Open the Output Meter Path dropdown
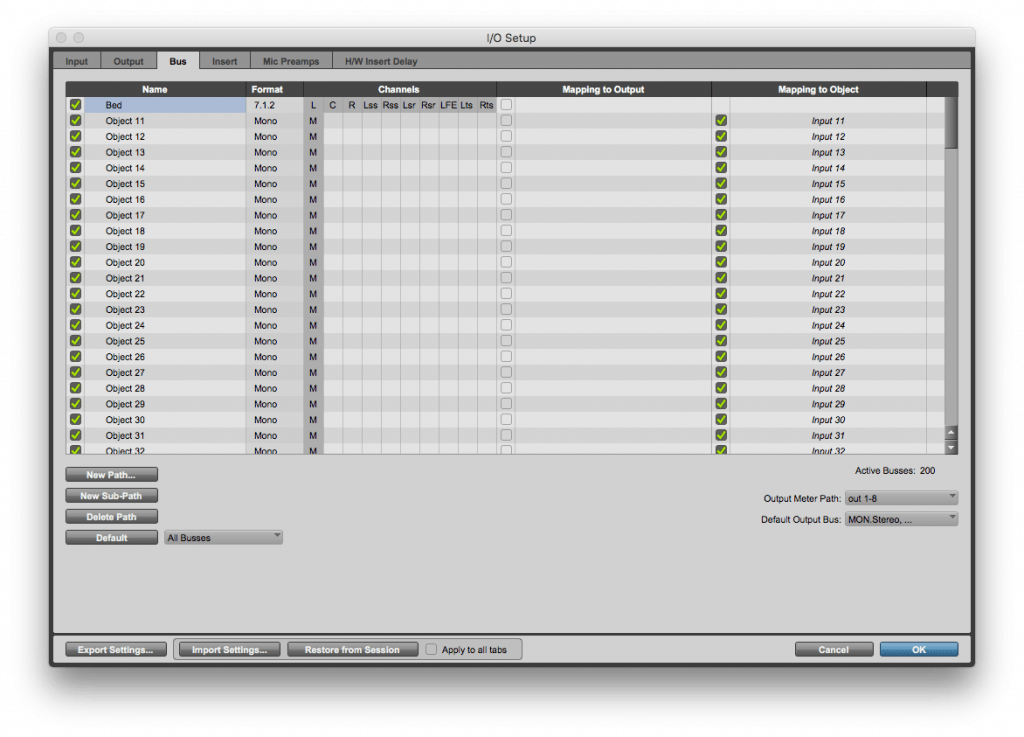 click(x=901, y=498)
